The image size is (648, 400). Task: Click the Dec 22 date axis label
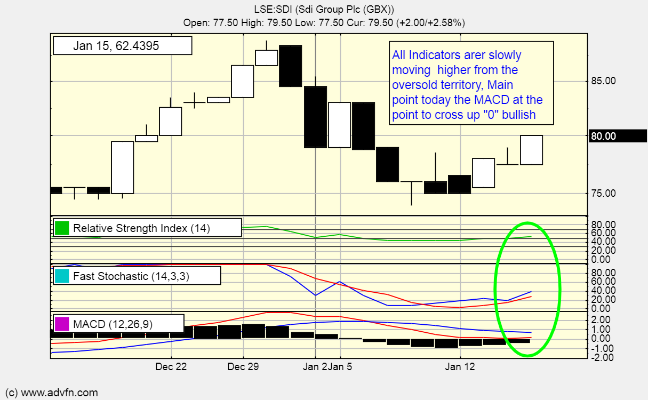pos(171,367)
